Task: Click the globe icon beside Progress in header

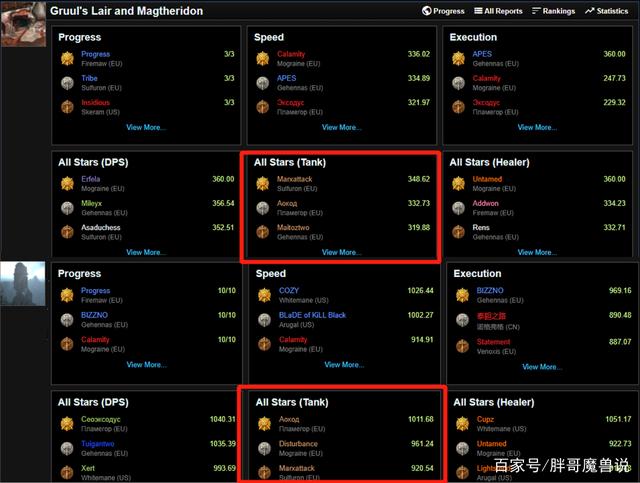Action: (426, 11)
